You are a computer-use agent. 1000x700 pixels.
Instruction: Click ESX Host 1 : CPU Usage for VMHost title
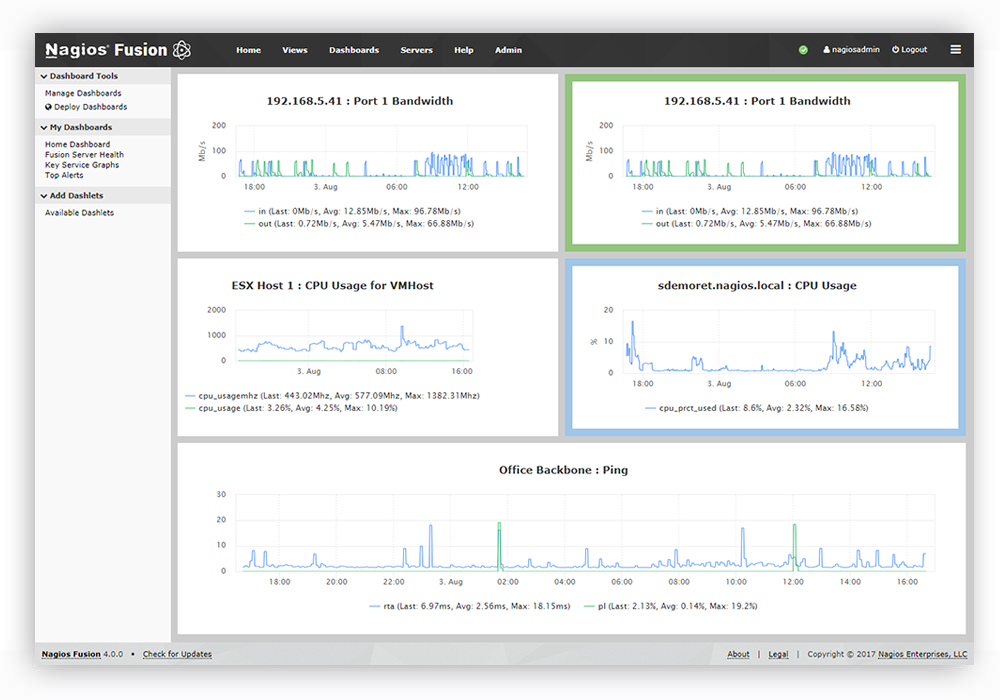tap(332, 286)
